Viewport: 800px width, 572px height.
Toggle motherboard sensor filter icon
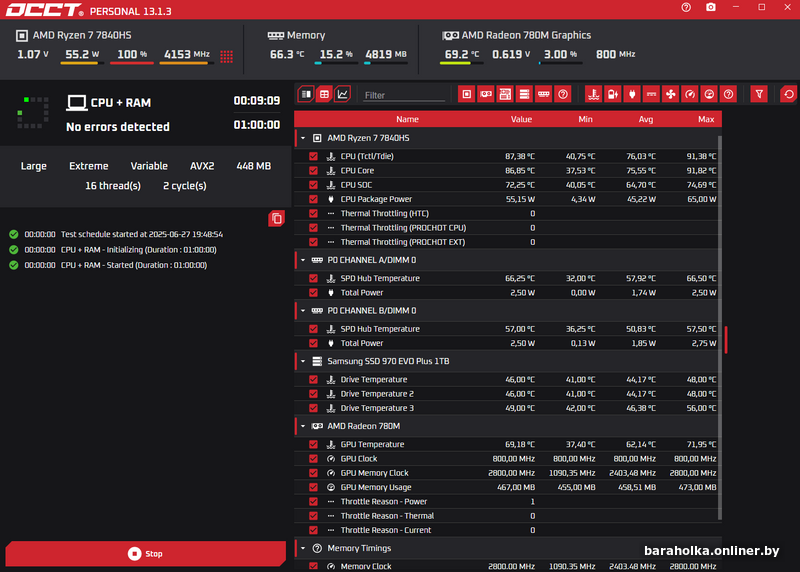click(x=505, y=94)
